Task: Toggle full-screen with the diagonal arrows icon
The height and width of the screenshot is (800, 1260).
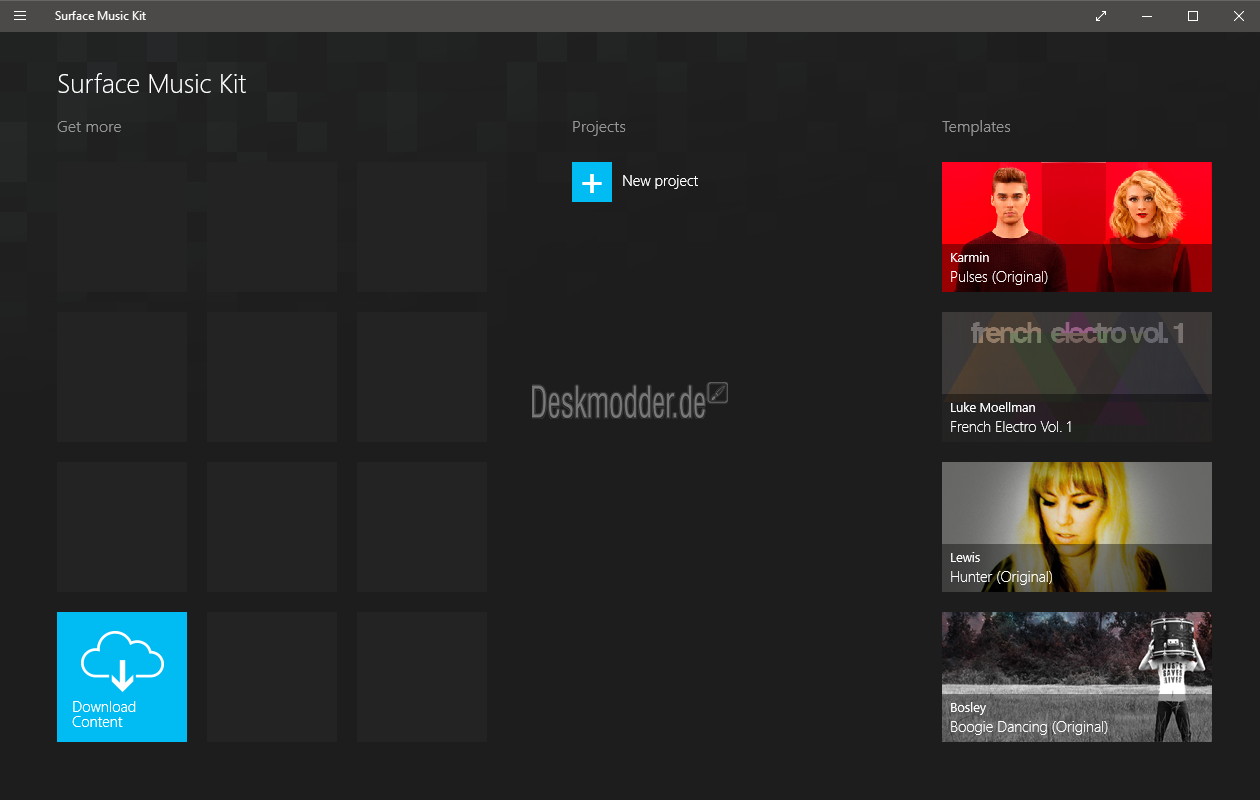Action: tap(1101, 16)
